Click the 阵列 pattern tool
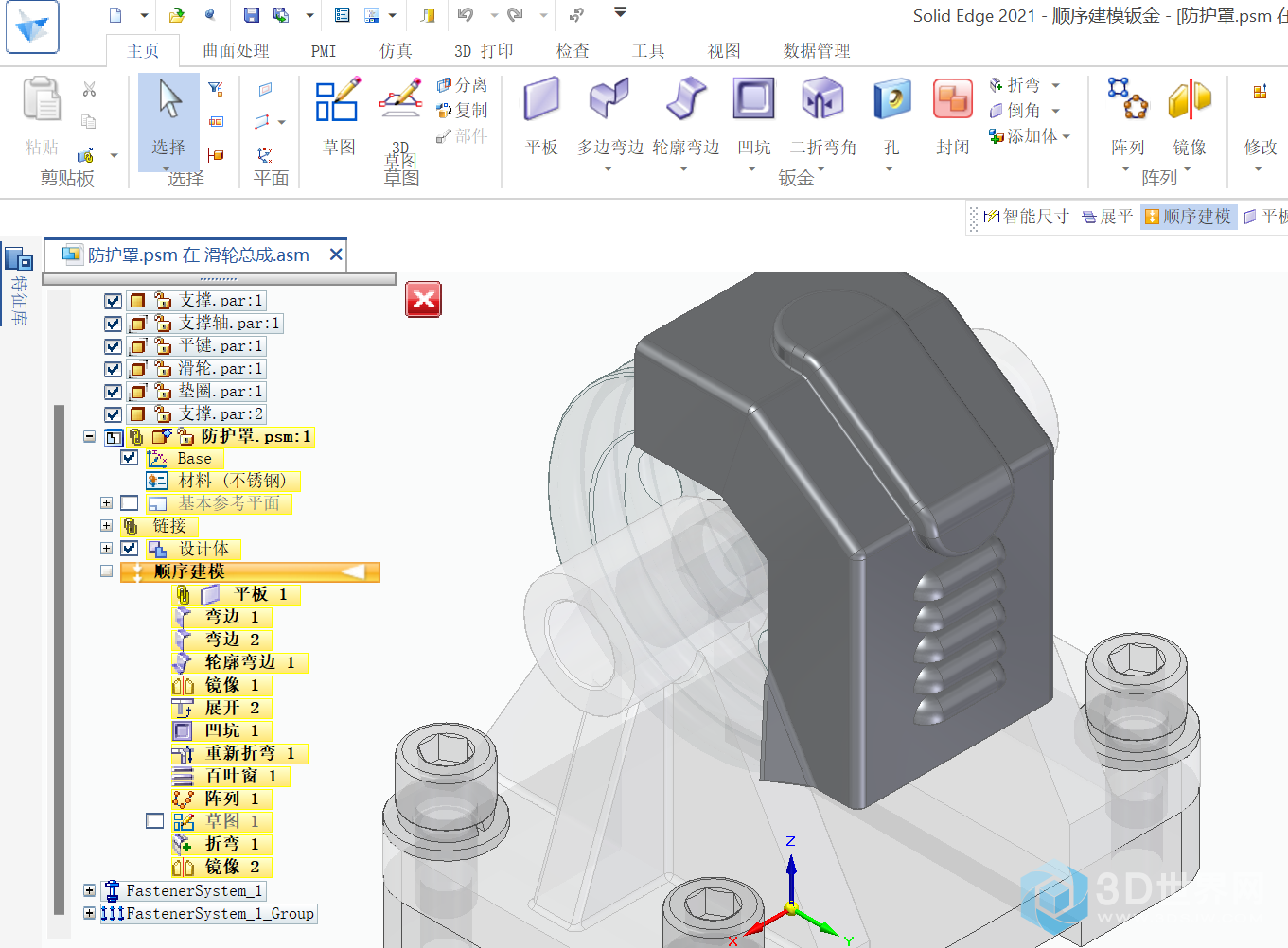The height and width of the screenshot is (948, 1288). point(1127,116)
